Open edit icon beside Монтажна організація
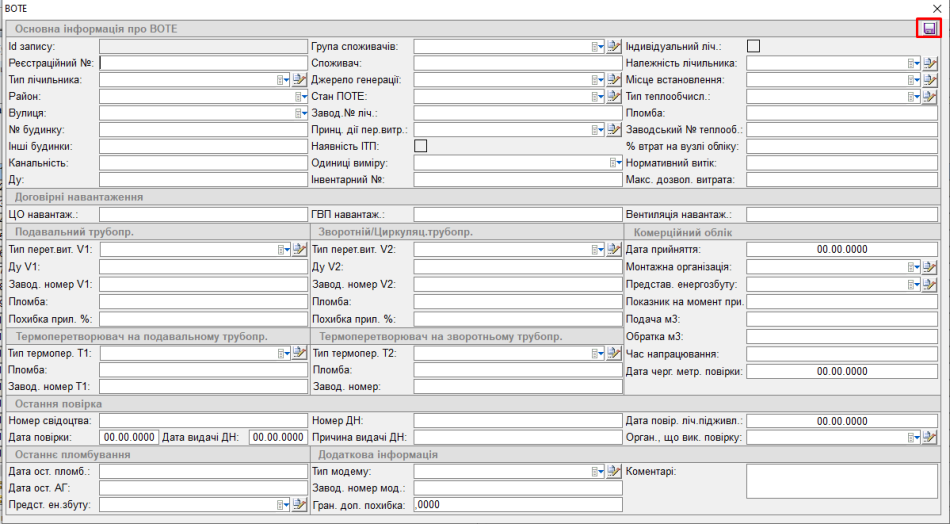The image size is (950, 524). coord(930,268)
